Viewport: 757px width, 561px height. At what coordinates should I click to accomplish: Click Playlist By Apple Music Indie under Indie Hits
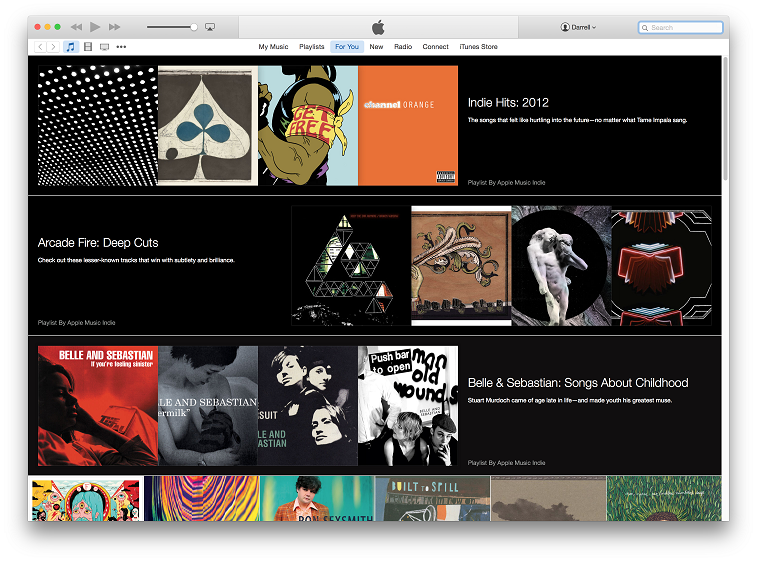point(506,182)
